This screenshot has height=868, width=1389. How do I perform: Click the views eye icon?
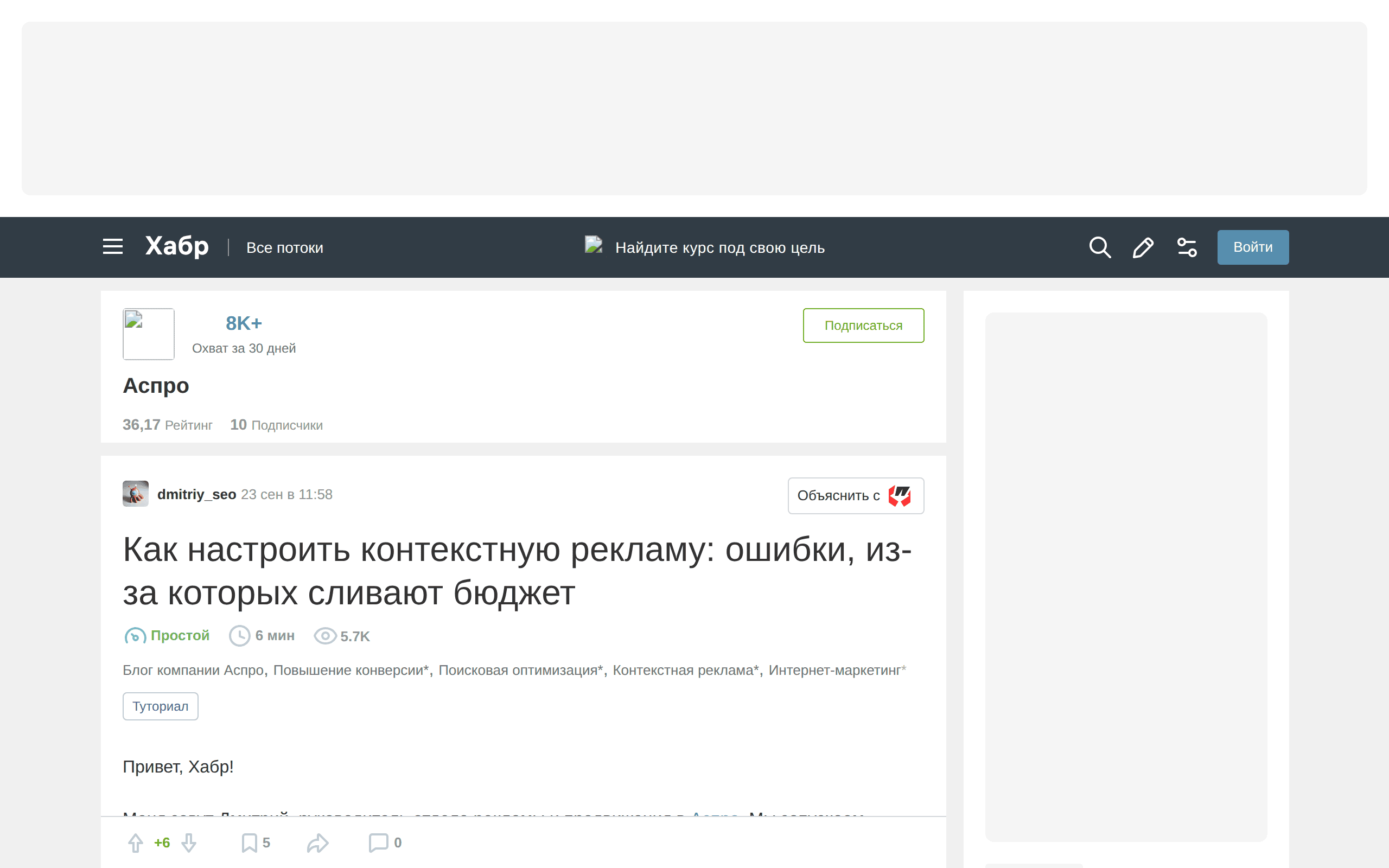[x=325, y=635]
